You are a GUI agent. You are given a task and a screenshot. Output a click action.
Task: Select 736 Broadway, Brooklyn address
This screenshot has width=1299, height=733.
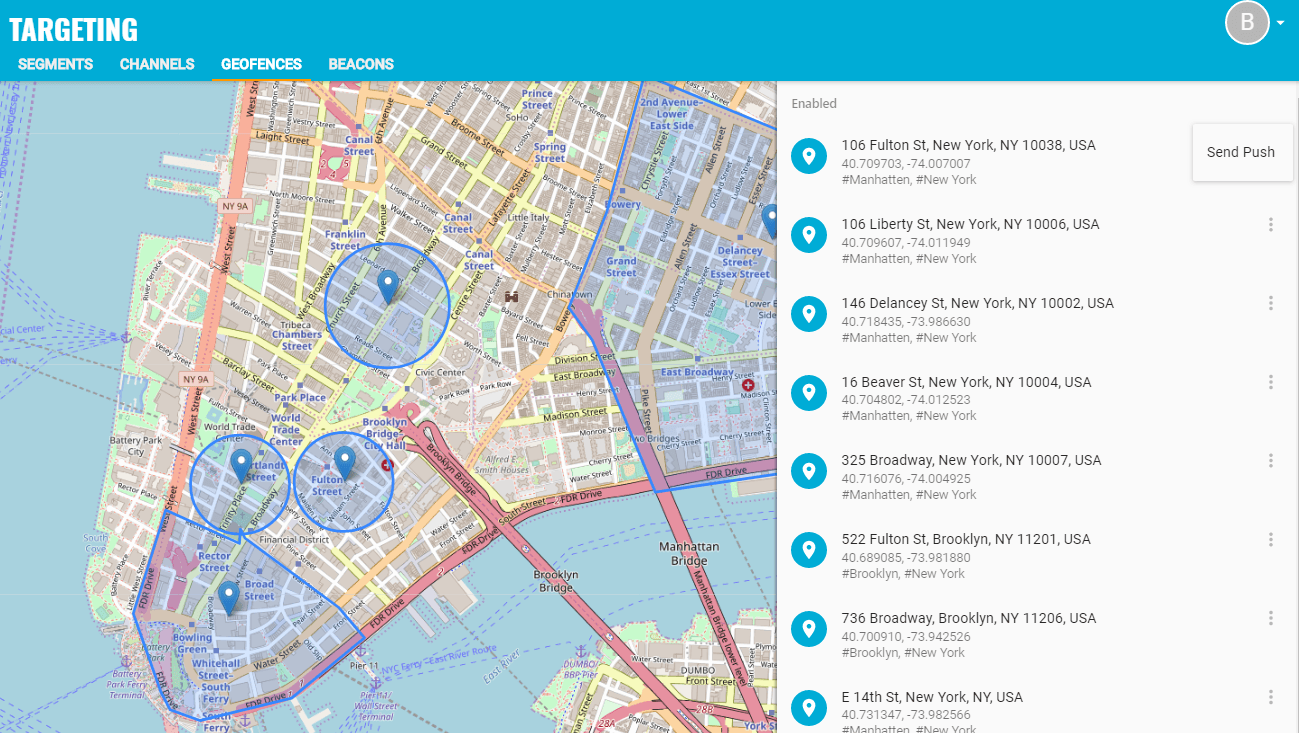click(968, 618)
